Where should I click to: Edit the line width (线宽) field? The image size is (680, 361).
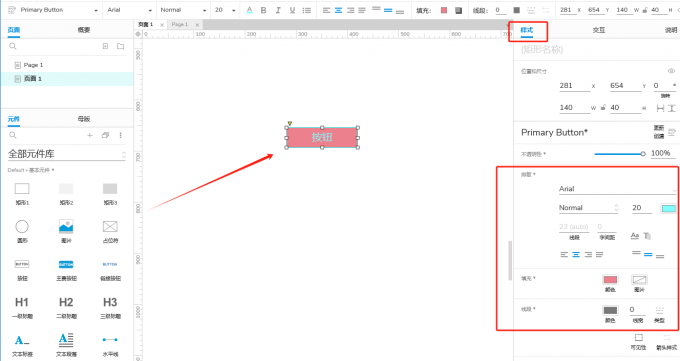pos(638,310)
